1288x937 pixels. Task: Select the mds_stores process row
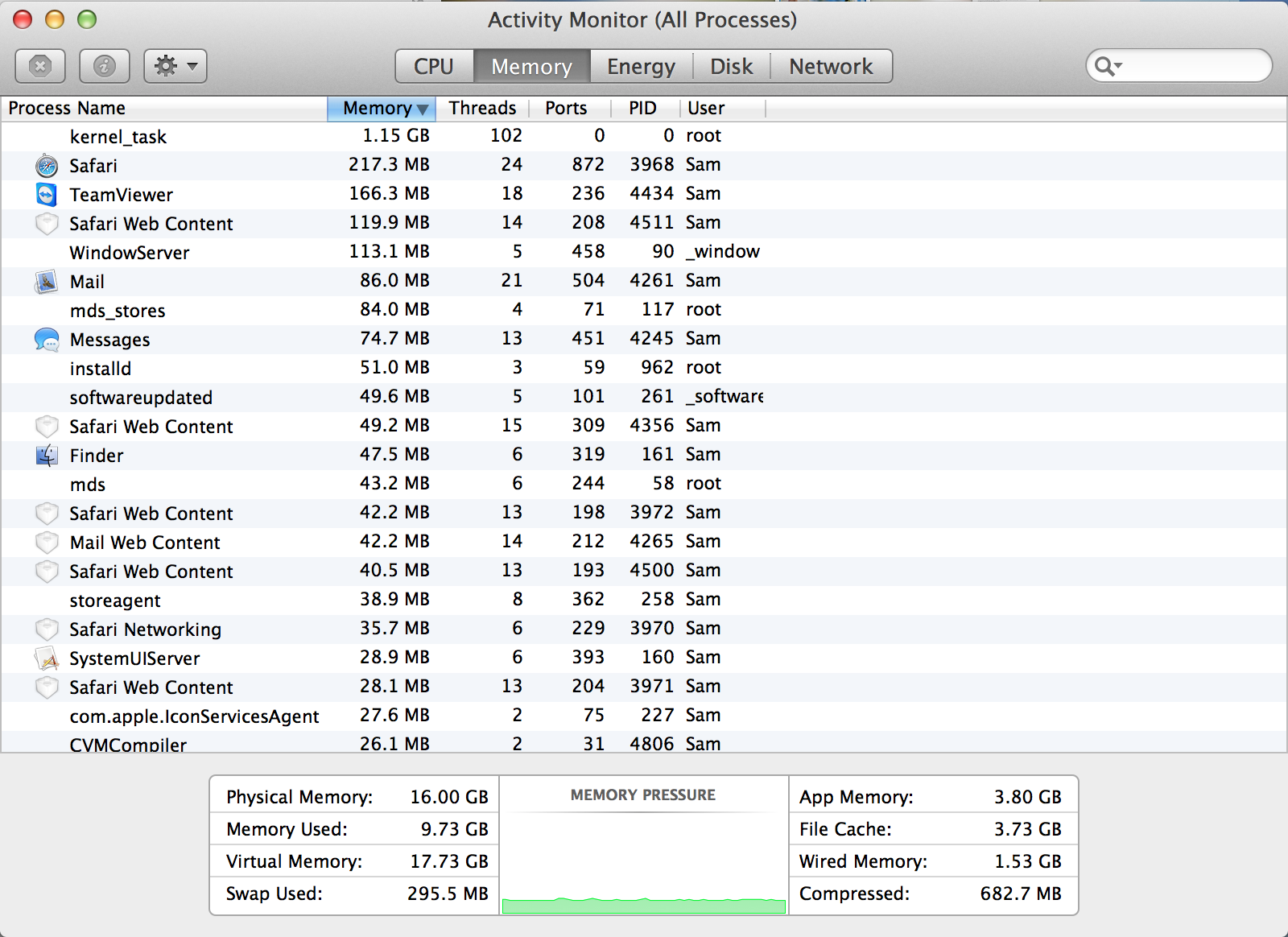[x=644, y=311]
